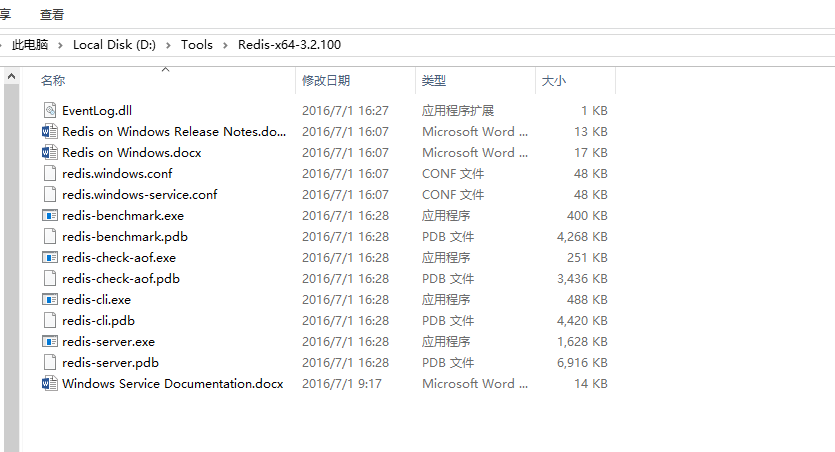Click the 488 KB size of redis-cli.exe

pos(587,300)
